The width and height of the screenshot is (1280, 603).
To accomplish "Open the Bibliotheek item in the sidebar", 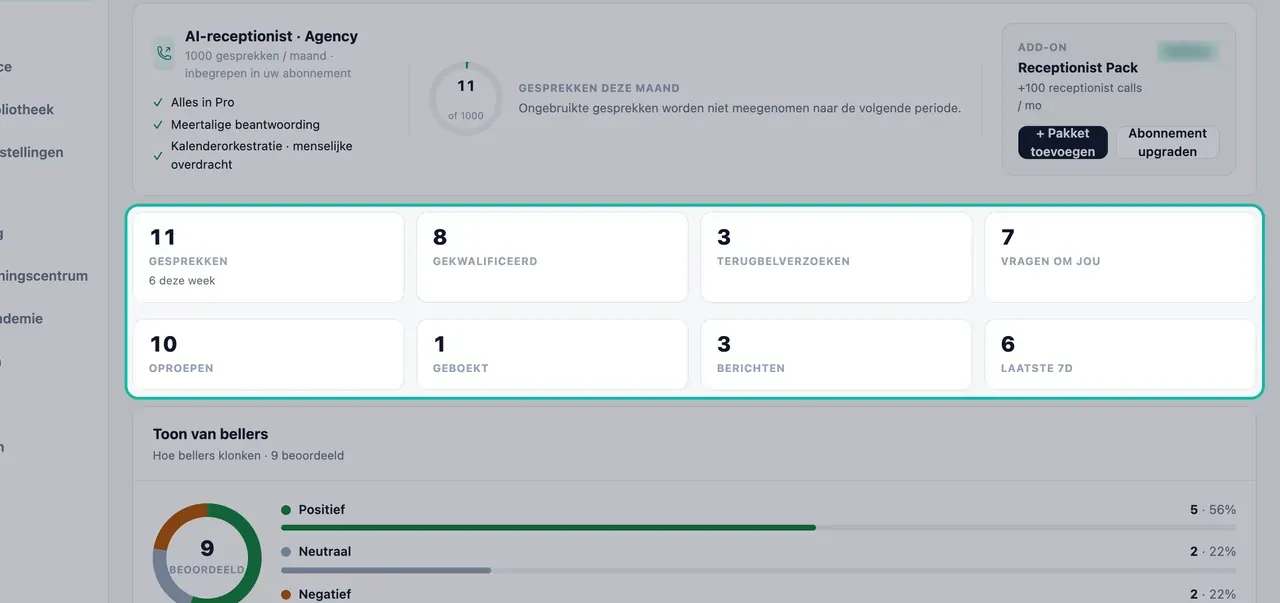I will [27, 109].
